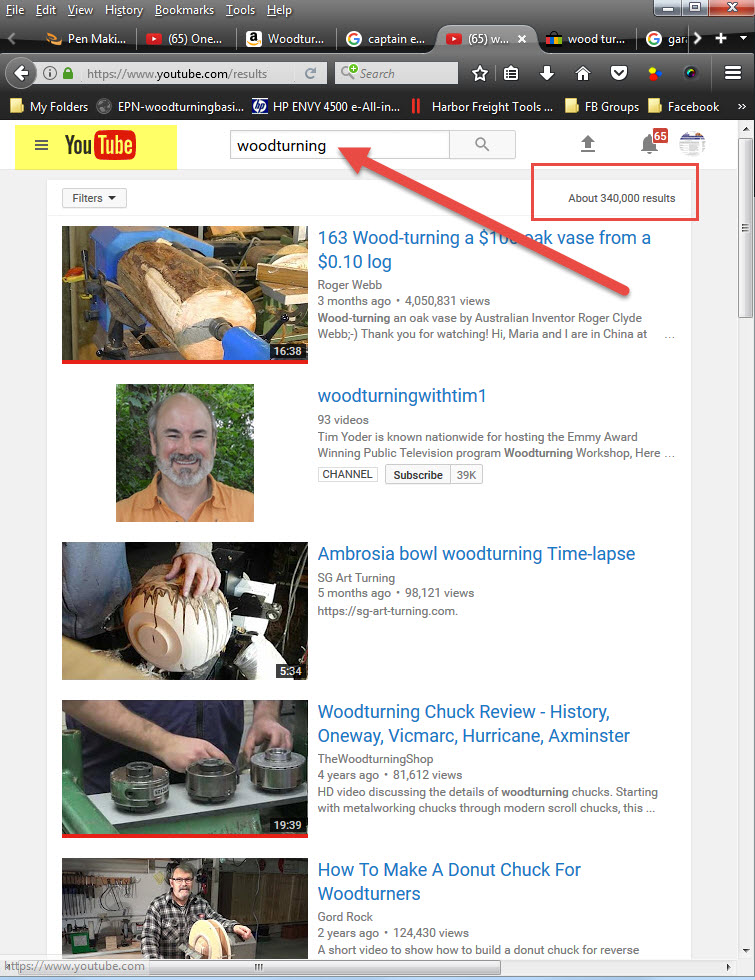The height and width of the screenshot is (980, 755).
Task: Open a new tab with plus icon
Action: (x=721, y=38)
